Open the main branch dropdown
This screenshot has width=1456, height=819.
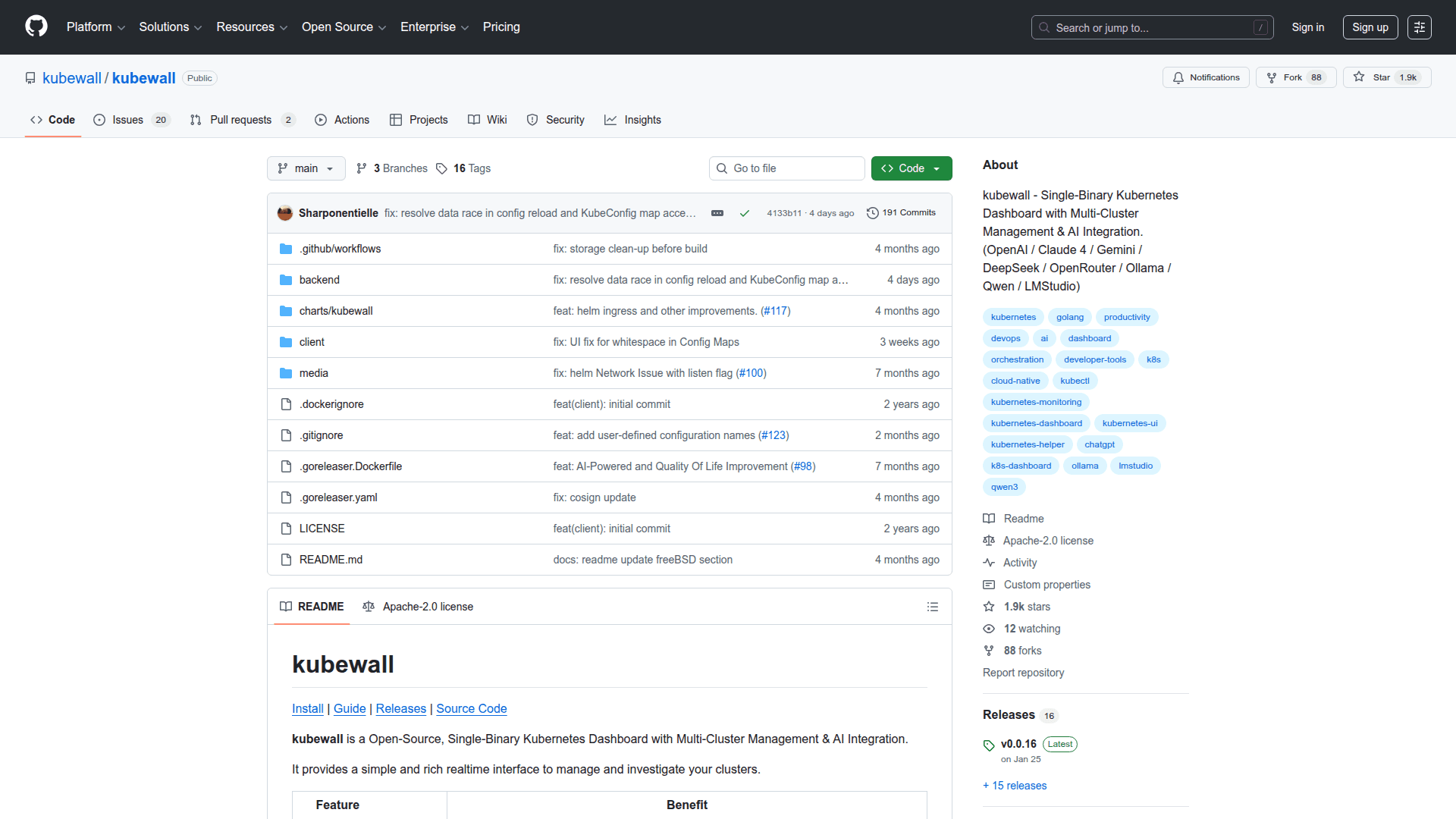pos(306,168)
